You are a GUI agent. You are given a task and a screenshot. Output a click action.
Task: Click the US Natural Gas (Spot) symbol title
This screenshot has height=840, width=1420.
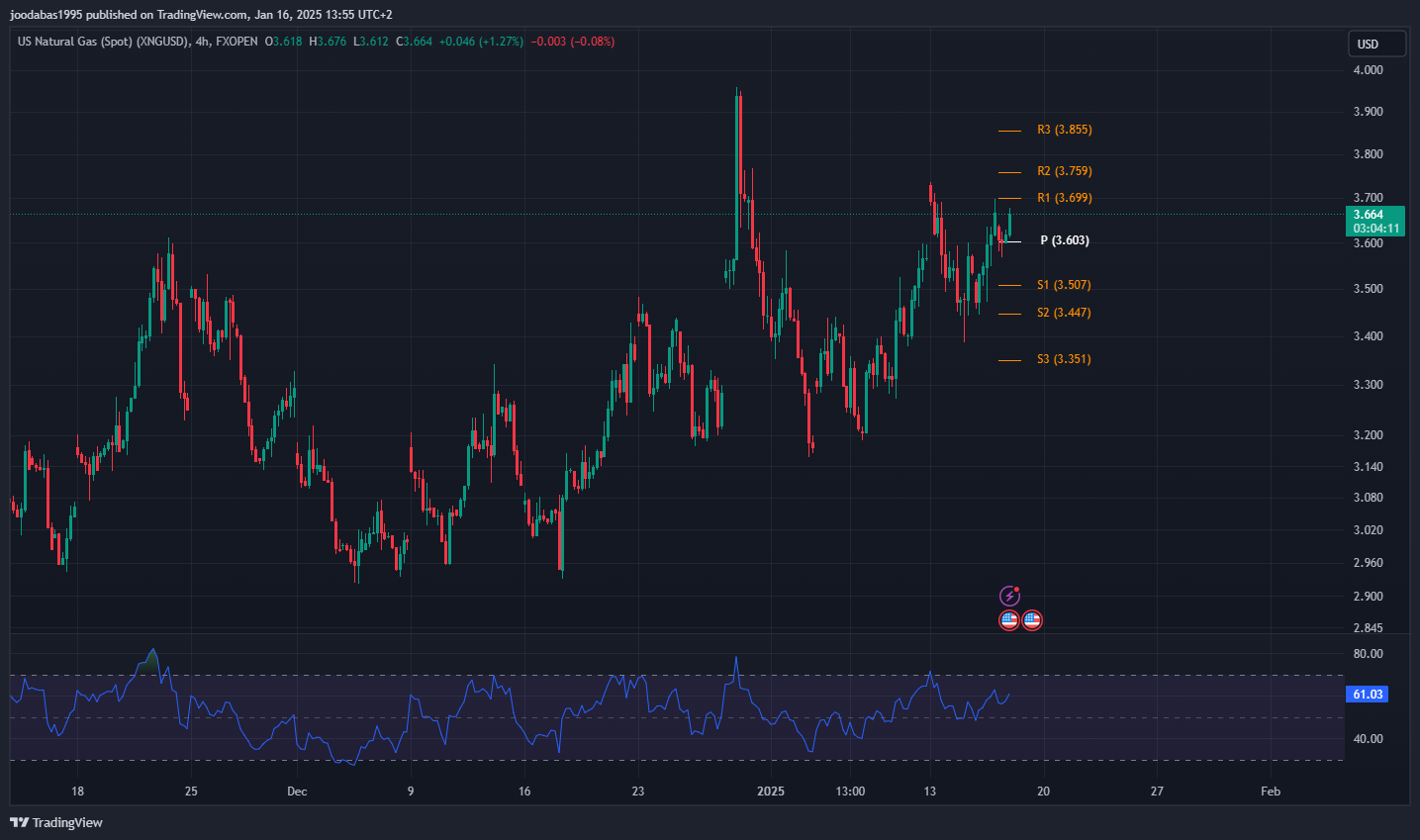tap(103, 42)
